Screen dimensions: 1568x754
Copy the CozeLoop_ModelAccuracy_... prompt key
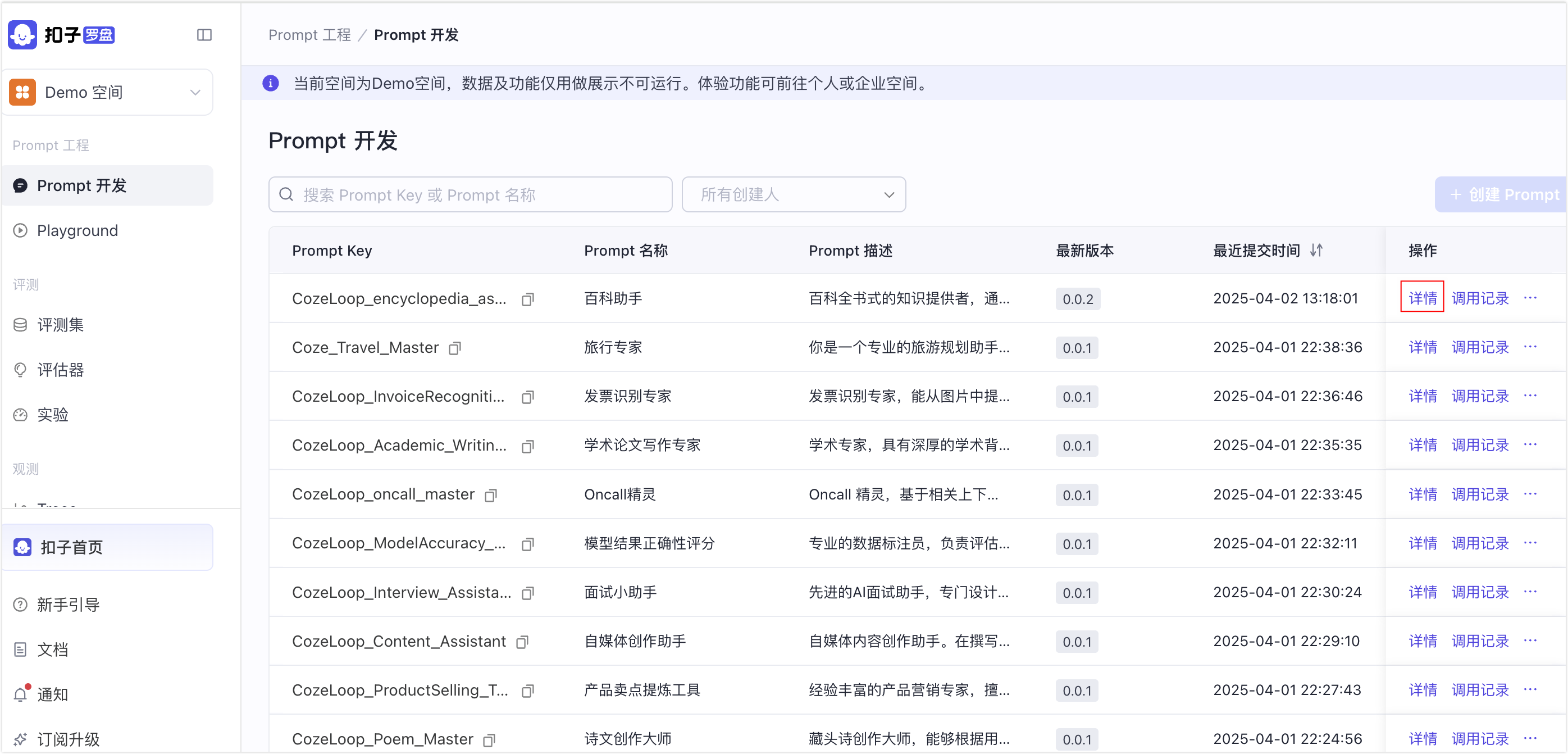click(528, 544)
